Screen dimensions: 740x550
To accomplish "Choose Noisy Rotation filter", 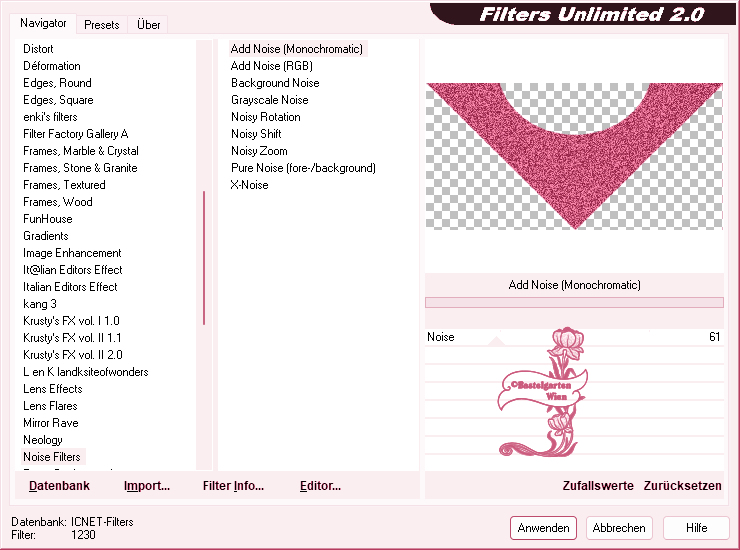I will (x=266, y=117).
